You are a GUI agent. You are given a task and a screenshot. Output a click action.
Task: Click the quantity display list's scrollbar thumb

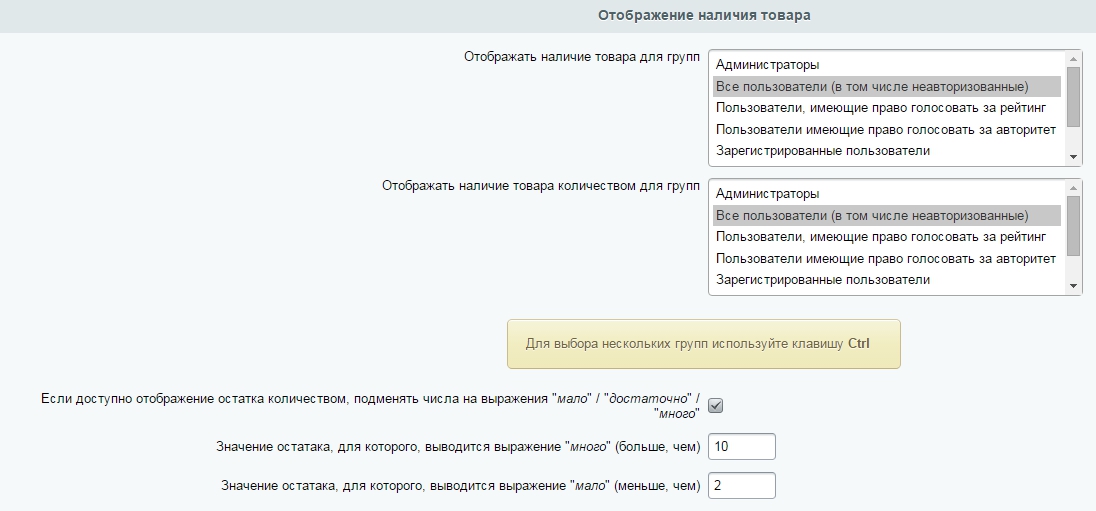tap(1074, 225)
